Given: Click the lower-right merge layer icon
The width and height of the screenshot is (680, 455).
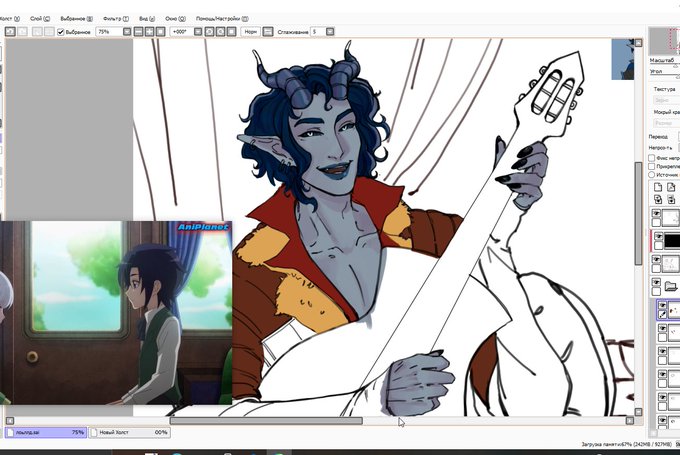Looking at the screenshot, I should [671, 200].
